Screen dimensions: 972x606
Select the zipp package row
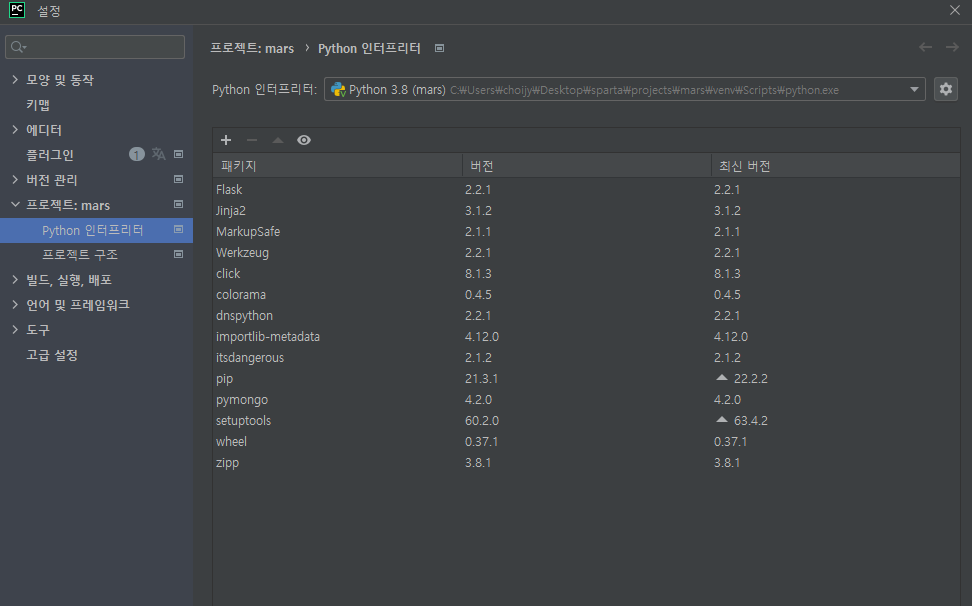pyautogui.click(x=586, y=463)
